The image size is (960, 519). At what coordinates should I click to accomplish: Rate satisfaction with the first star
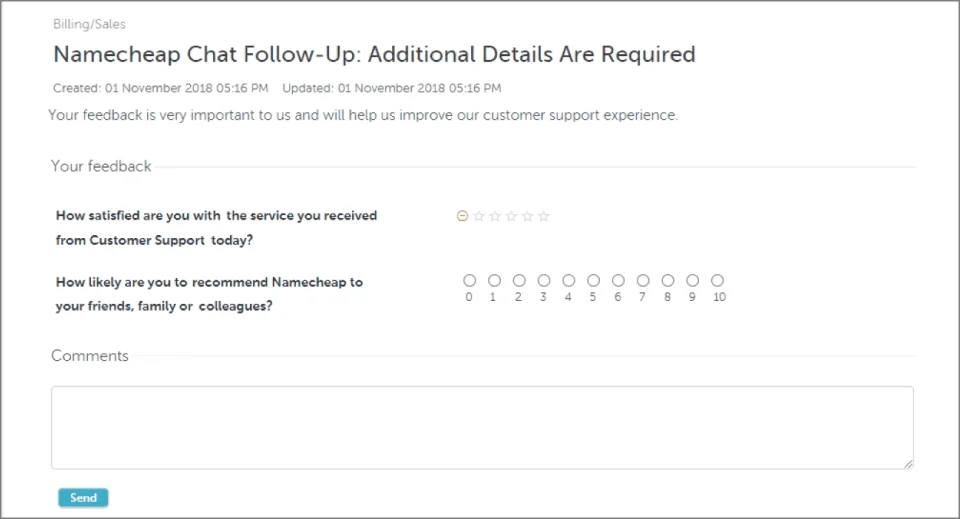point(478,216)
